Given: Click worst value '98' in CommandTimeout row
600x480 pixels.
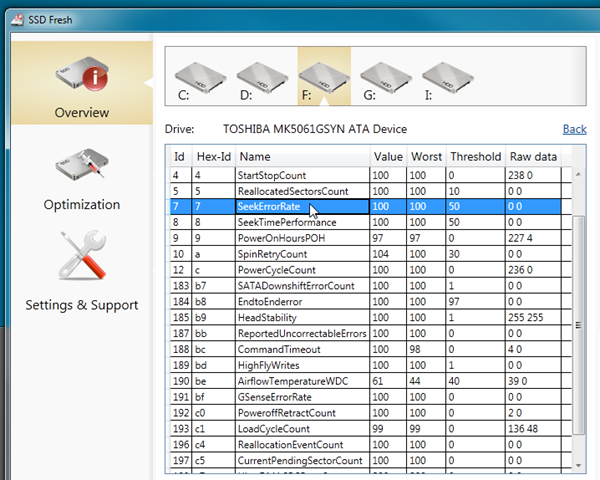Looking at the screenshot, I should pyautogui.click(x=415, y=349).
